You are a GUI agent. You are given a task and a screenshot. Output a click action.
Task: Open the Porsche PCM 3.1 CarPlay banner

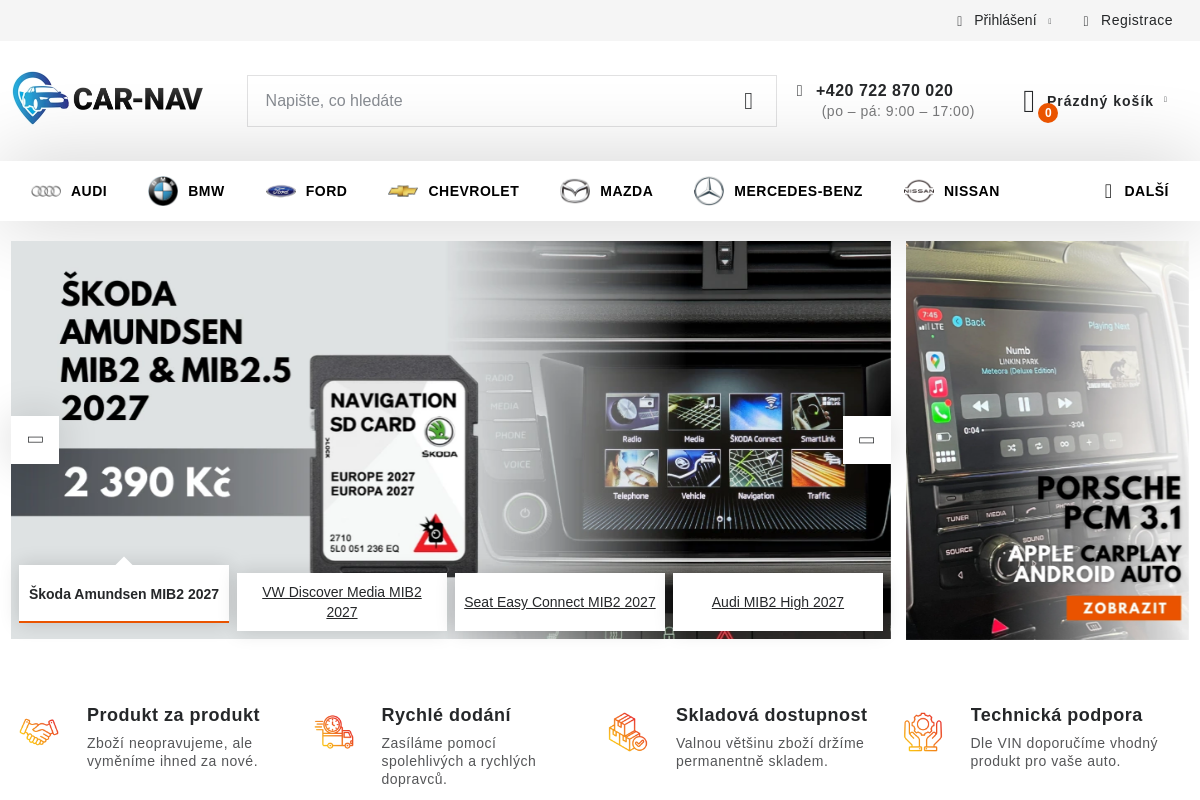[x=1047, y=440]
